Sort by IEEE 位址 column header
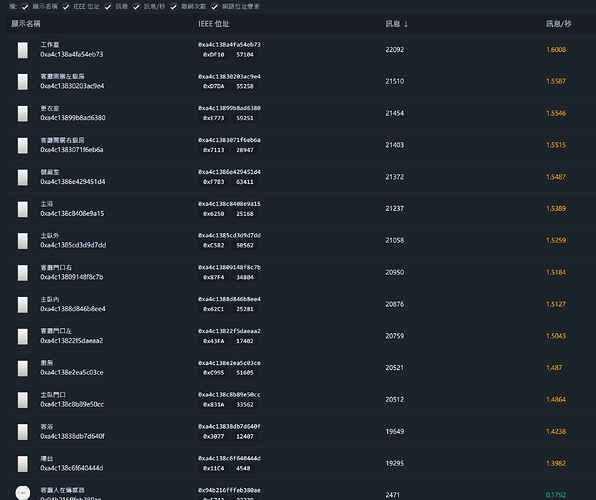 [x=214, y=24]
